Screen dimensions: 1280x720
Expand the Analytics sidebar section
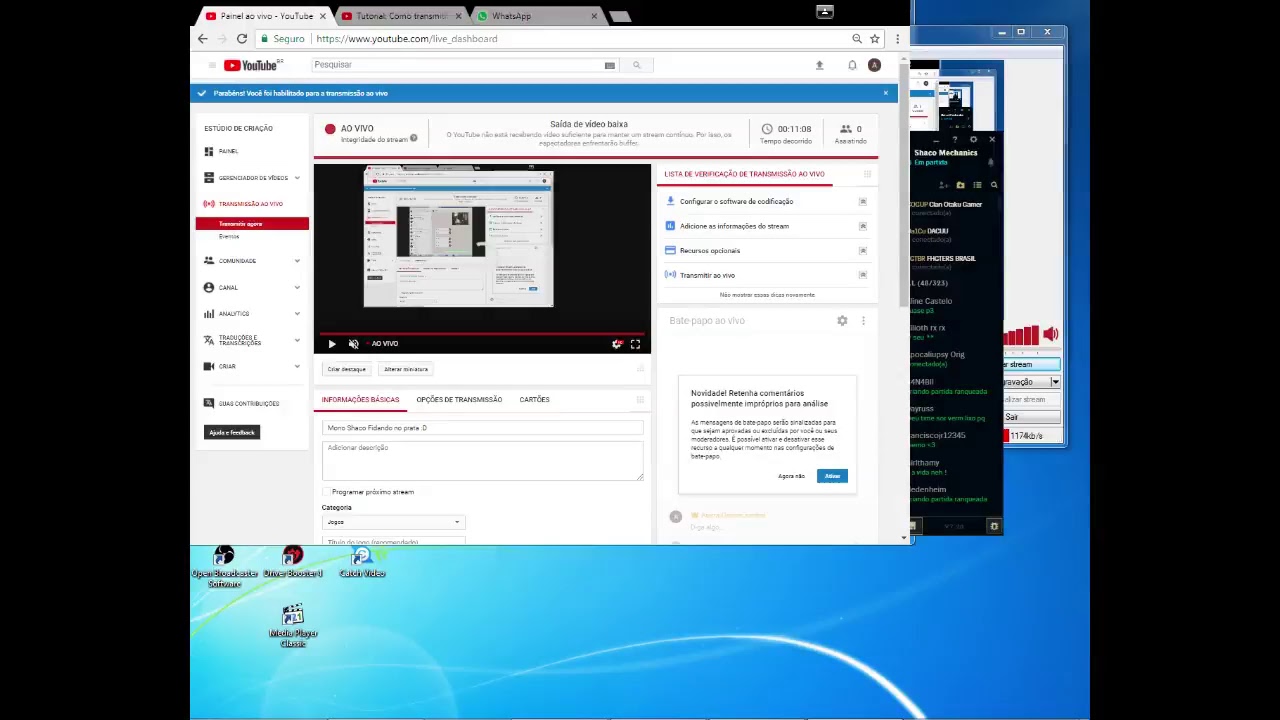point(252,313)
